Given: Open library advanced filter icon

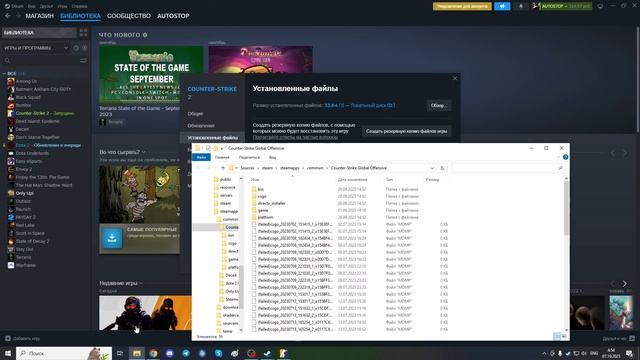Looking at the screenshot, I should pyautogui.click(x=83, y=60).
